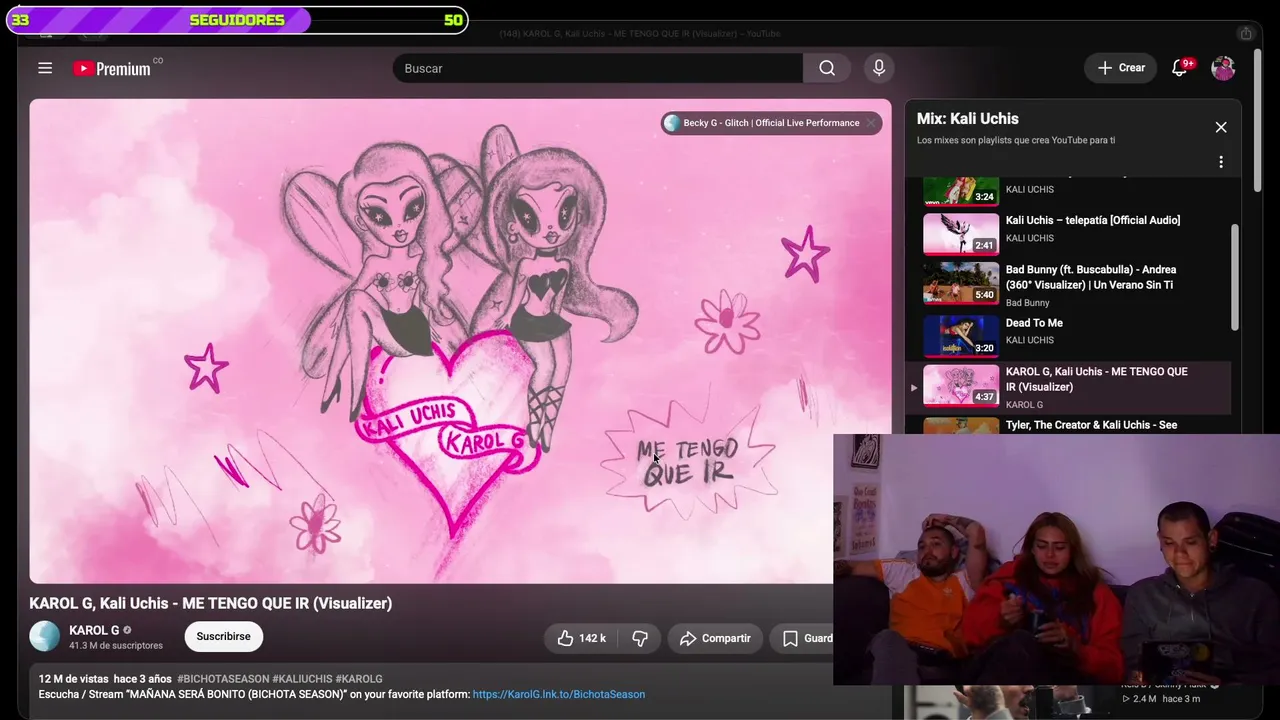Click 'KAROL G, Kali Uchis - ME TENGO QUE IR' in mix
This screenshot has width=1280, height=720.
1097,379
